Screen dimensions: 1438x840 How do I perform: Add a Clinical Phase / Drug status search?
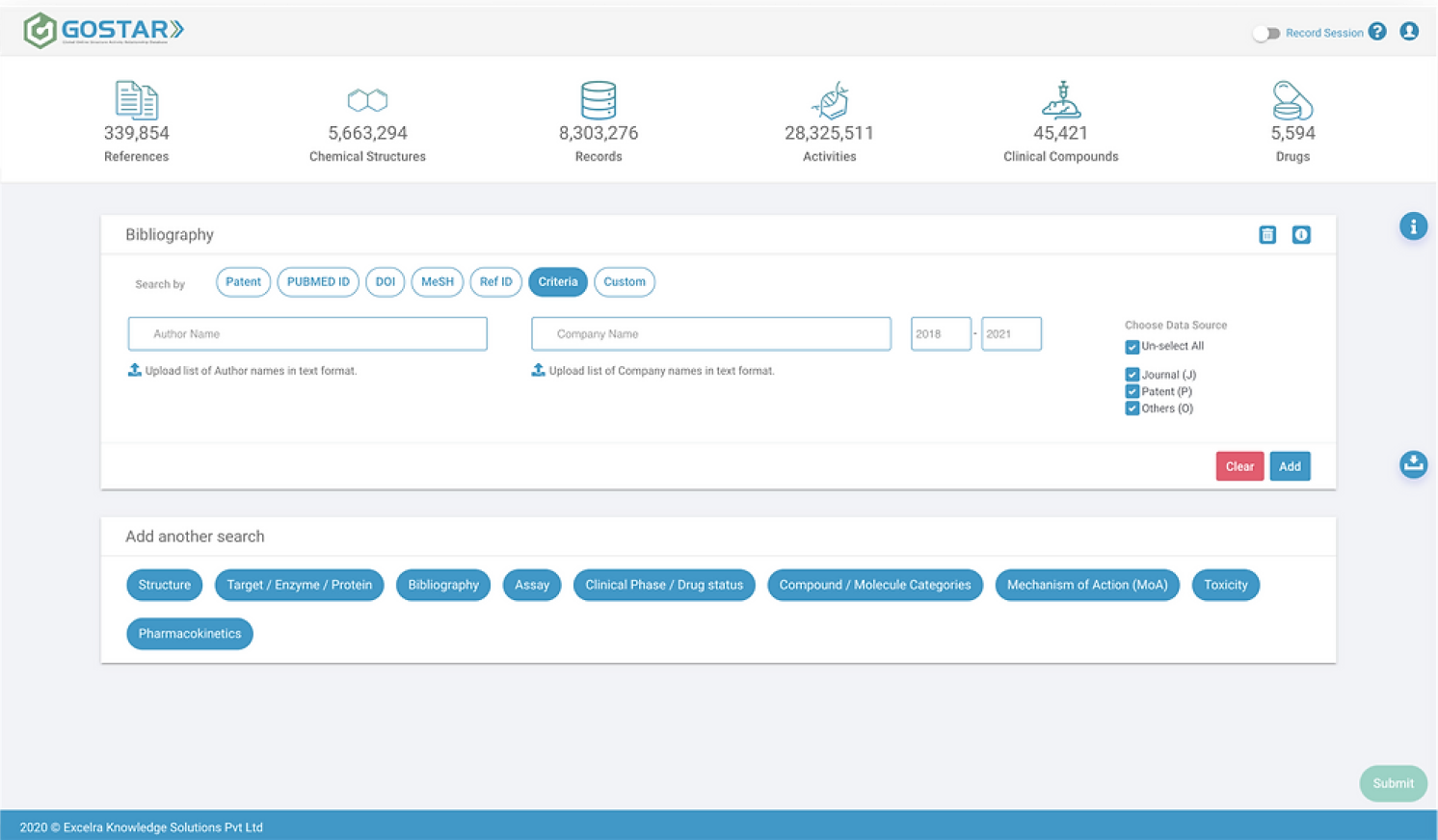pyautogui.click(x=664, y=585)
